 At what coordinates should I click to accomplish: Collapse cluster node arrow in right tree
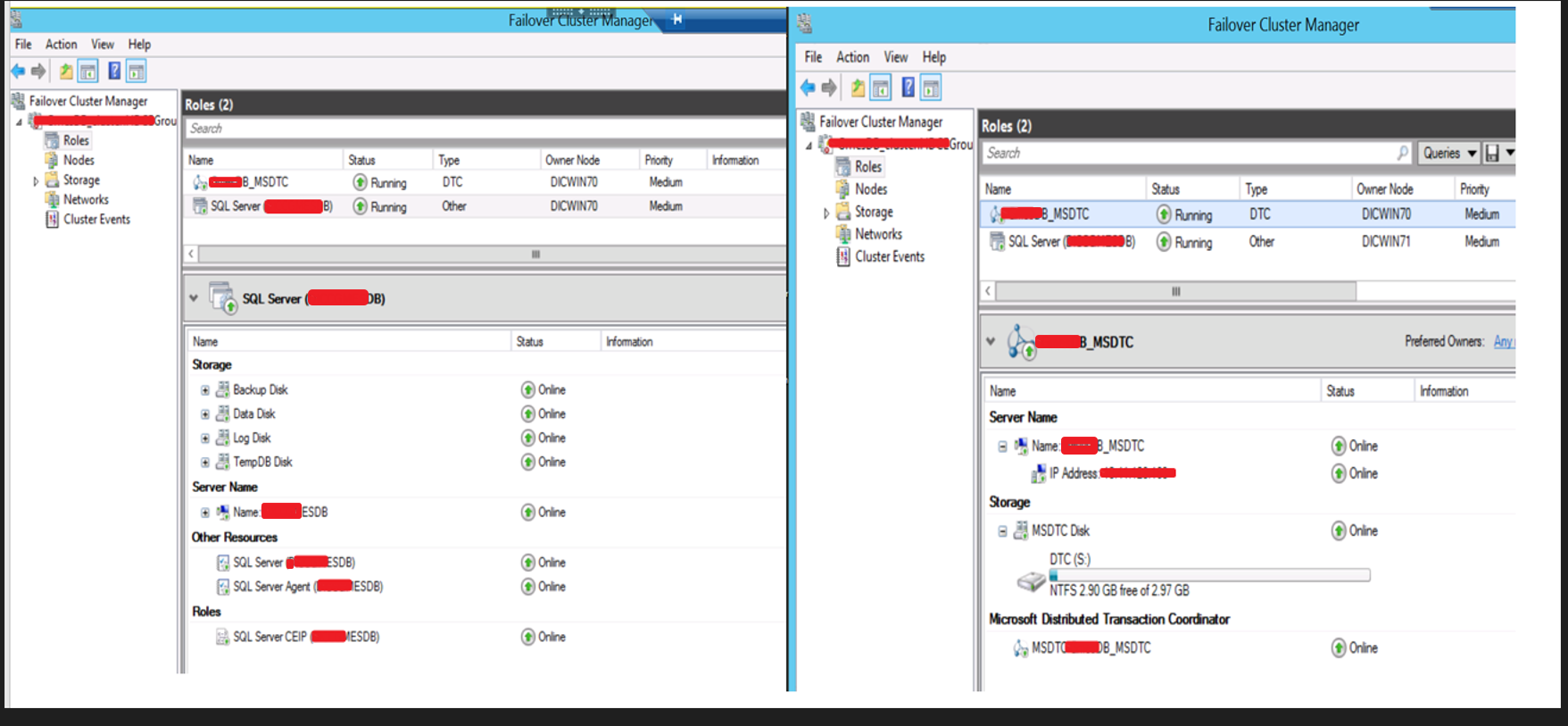pyautogui.click(x=809, y=145)
